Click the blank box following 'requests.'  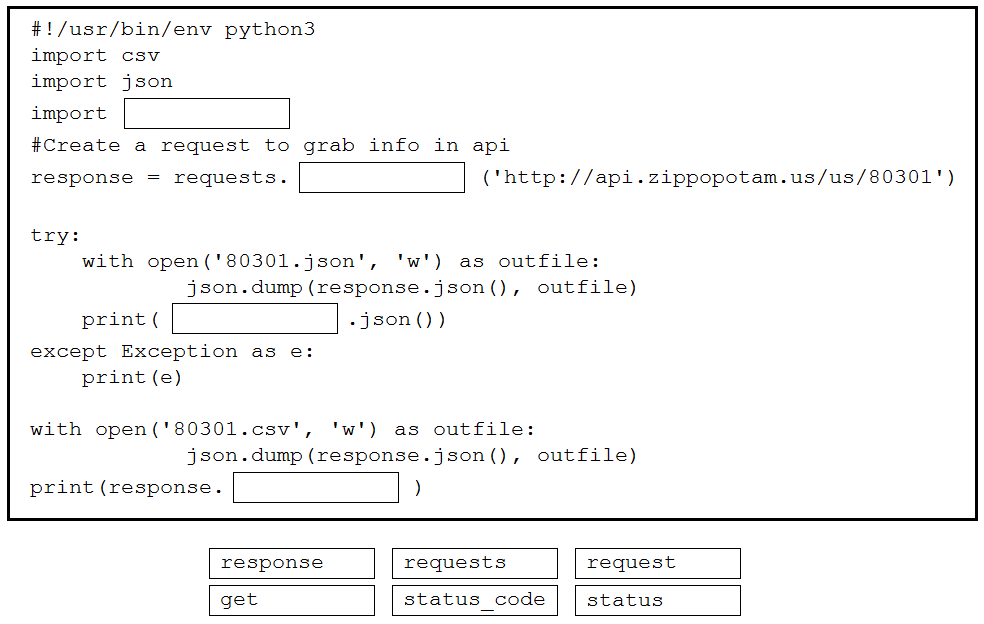coord(382,178)
